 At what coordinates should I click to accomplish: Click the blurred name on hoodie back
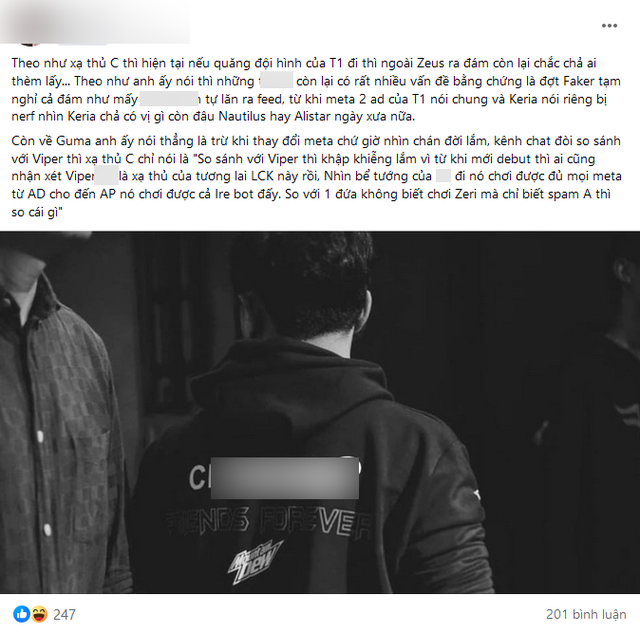284,478
